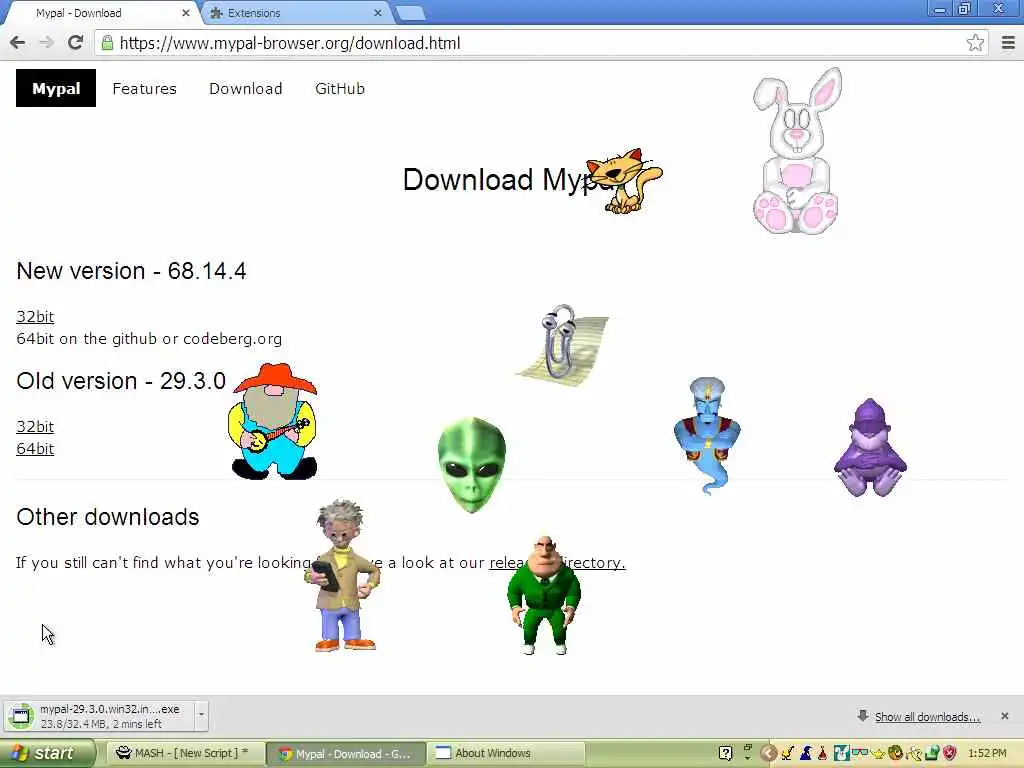Click the Mypal - Download taskbar button
1024x768 pixels.
(346, 754)
